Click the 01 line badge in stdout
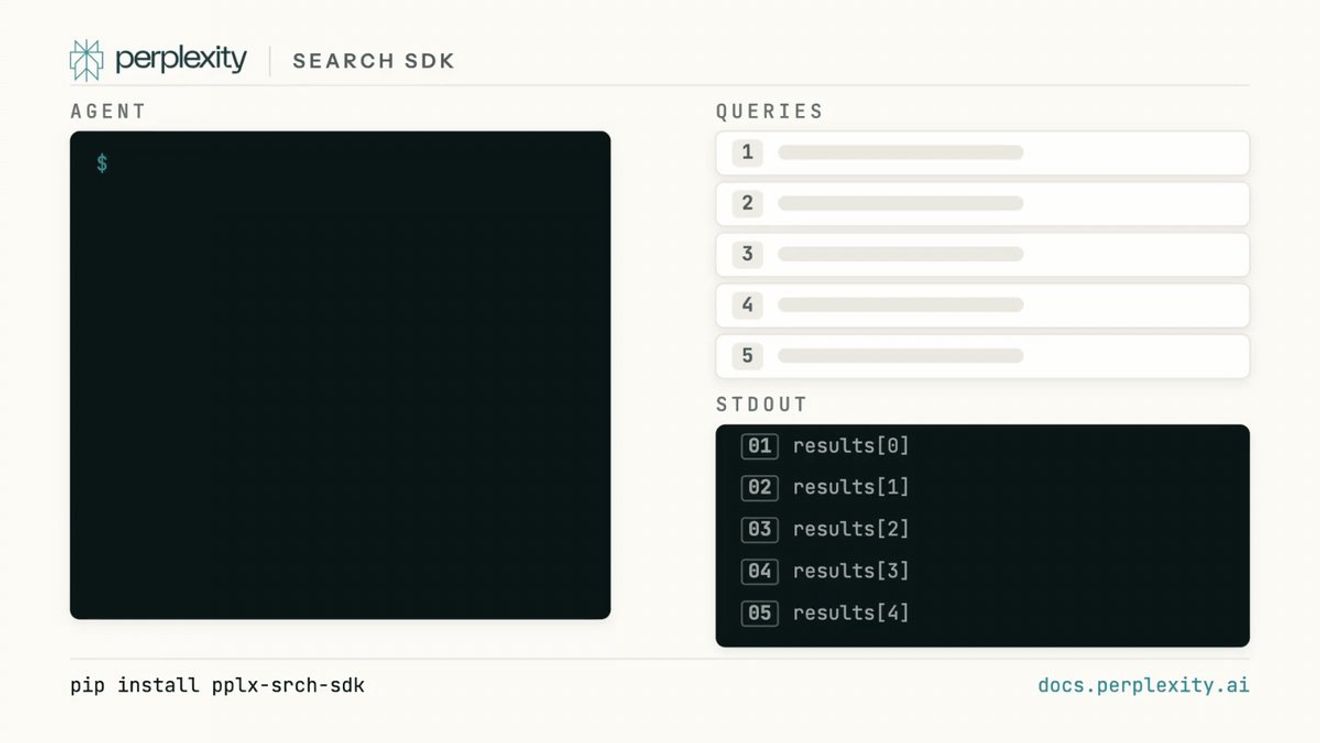This screenshot has height=743, width=1320. pyautogui.click(x=760, y=446)
